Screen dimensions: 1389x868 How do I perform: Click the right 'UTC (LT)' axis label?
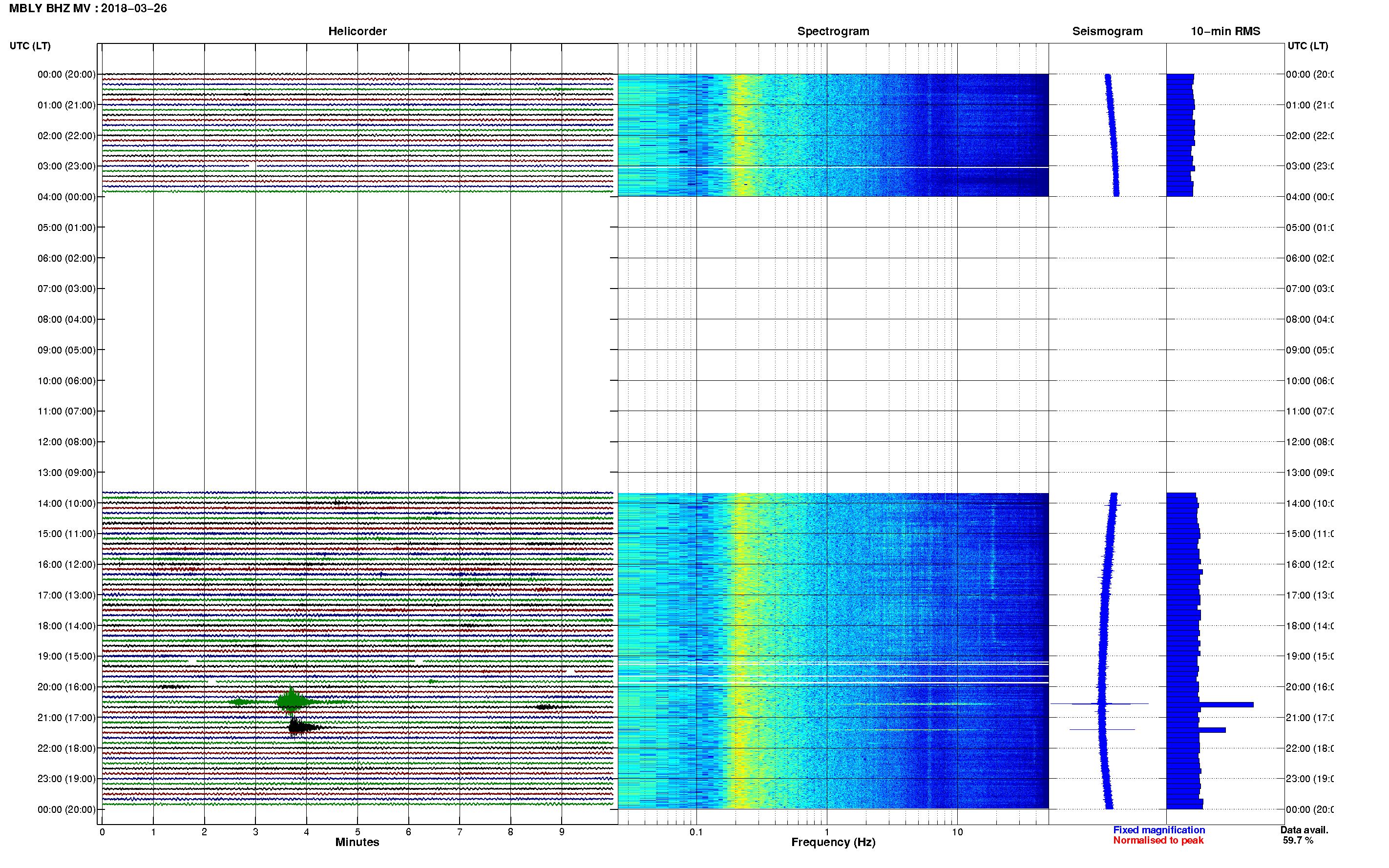(1307, 46)
